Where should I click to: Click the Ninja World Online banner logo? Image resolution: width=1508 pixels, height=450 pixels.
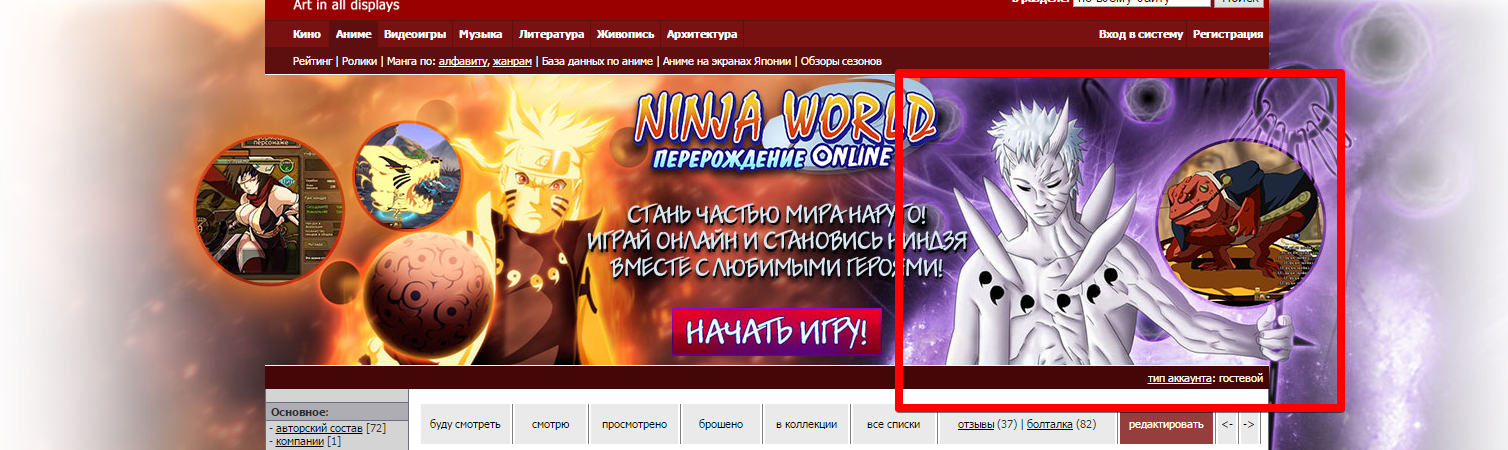(x=784, y=132)
